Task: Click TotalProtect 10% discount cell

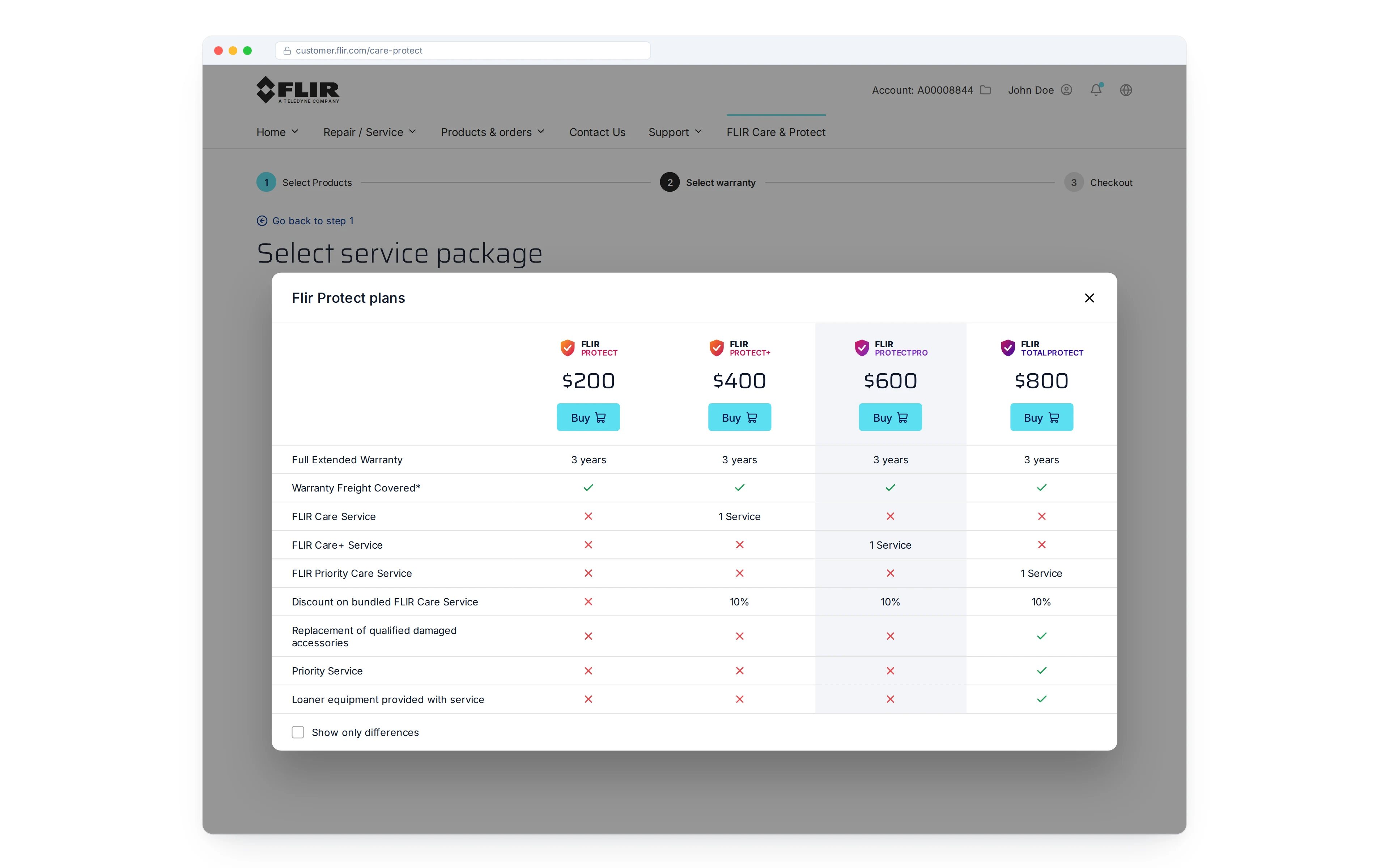Action: click(1041, 601)
